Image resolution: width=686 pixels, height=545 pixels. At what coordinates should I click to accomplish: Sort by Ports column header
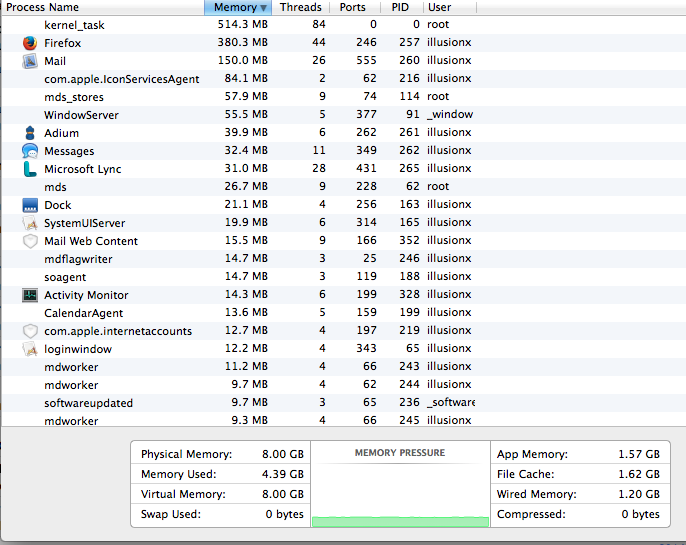point(353,7)
